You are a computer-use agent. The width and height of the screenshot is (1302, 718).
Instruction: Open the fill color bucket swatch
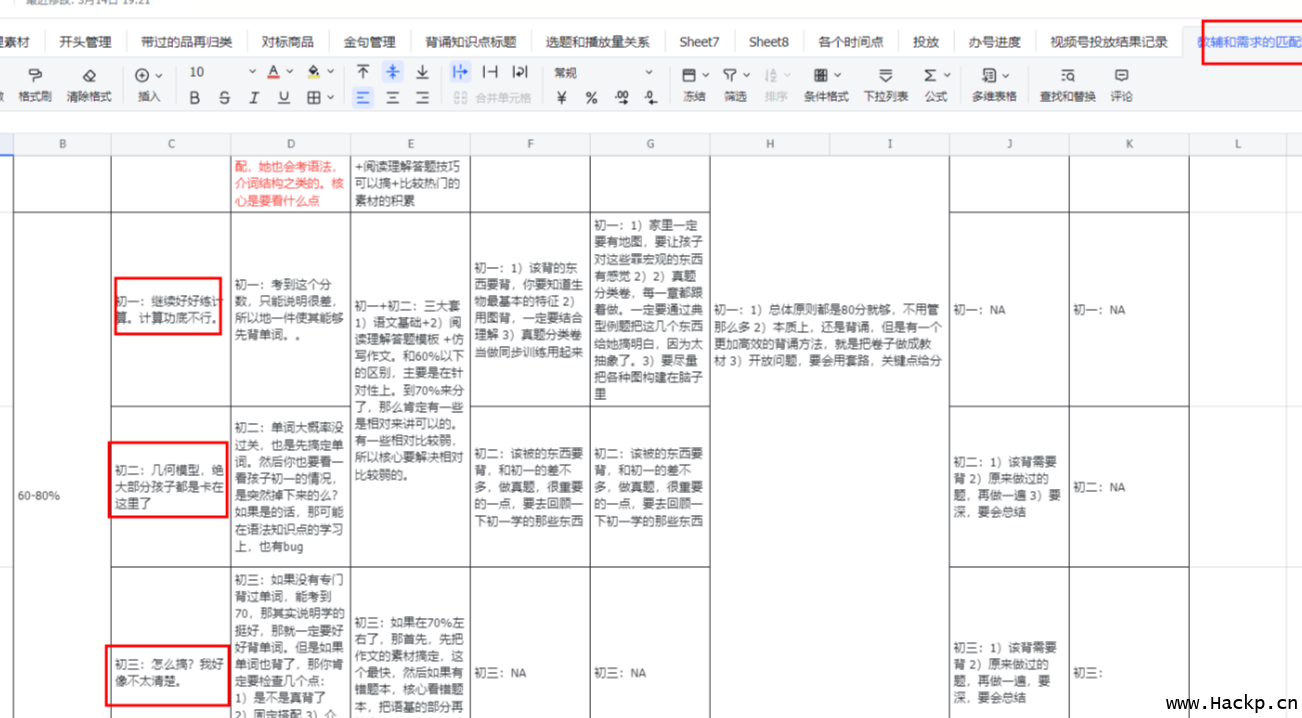click(313, 73)
